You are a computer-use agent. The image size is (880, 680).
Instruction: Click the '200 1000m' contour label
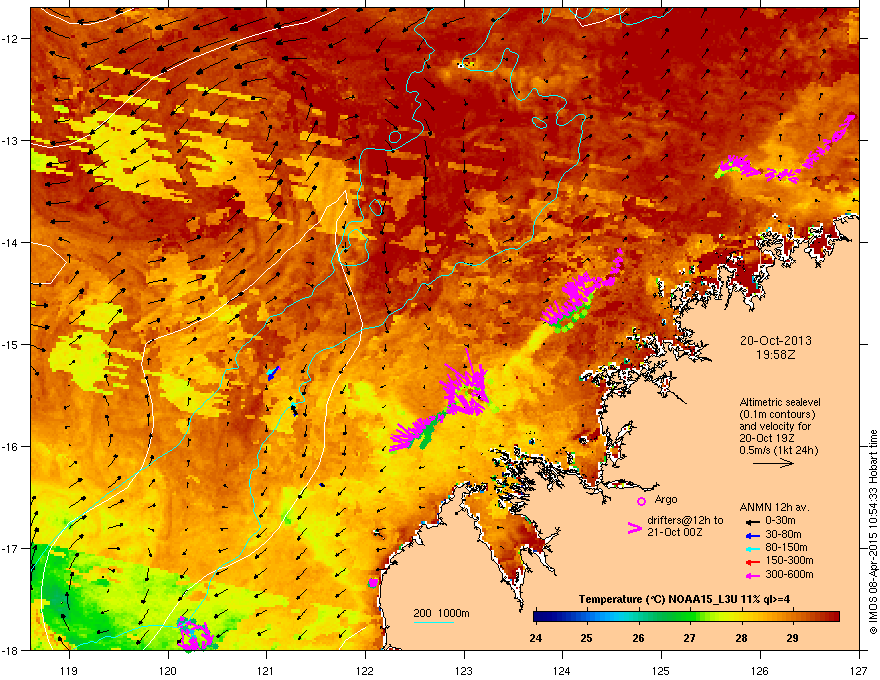(441, 613)
